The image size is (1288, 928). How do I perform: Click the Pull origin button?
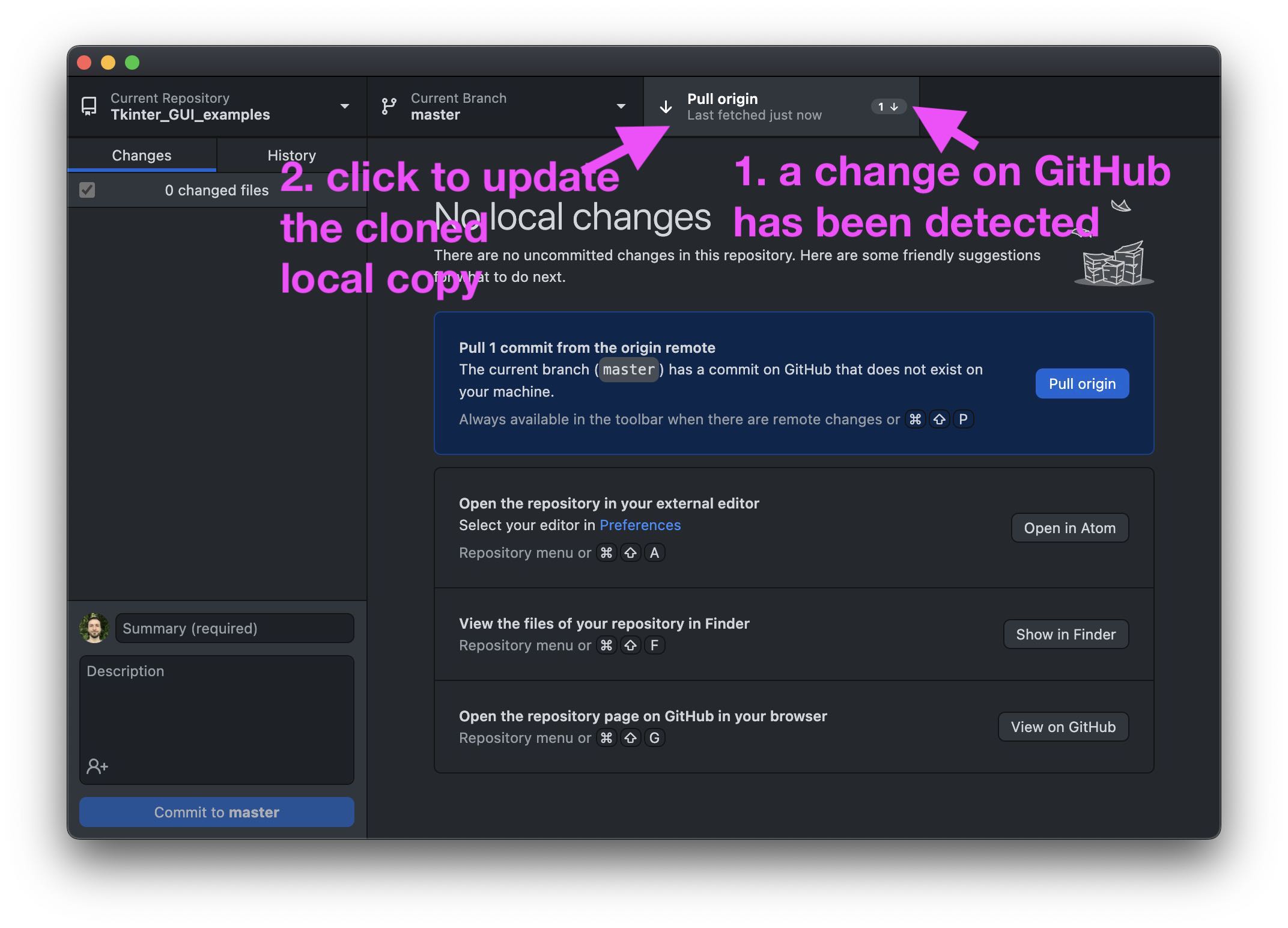[1082, 383]
